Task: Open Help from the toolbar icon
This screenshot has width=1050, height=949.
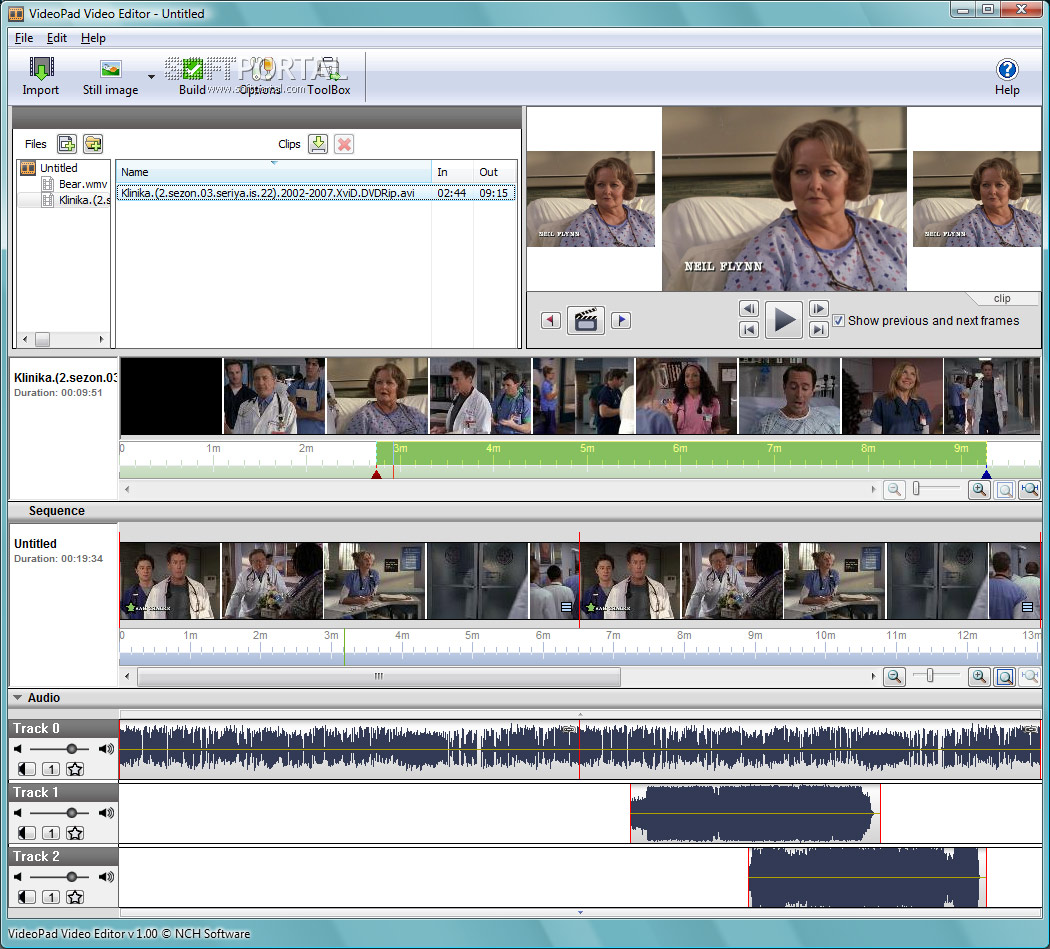Action: tap(1007, 70)
